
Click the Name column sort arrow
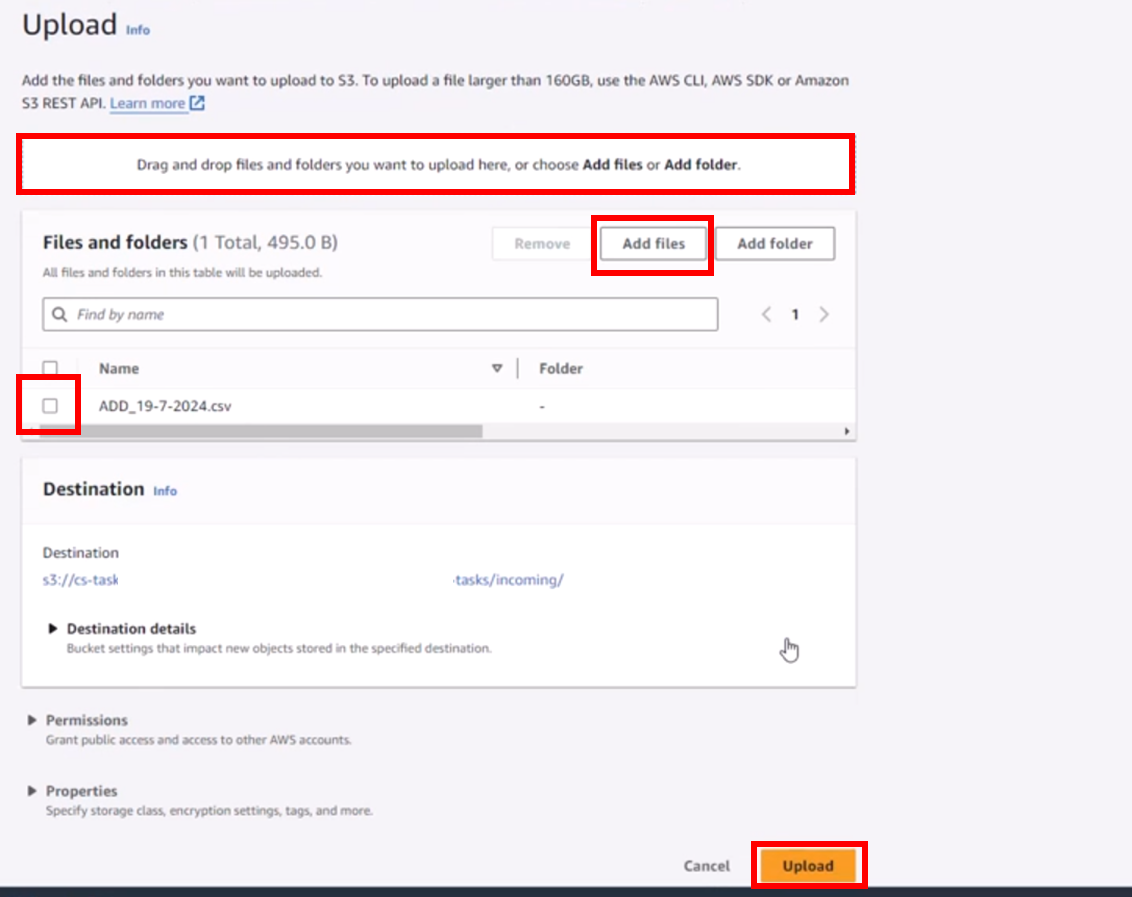click(497, 369)
